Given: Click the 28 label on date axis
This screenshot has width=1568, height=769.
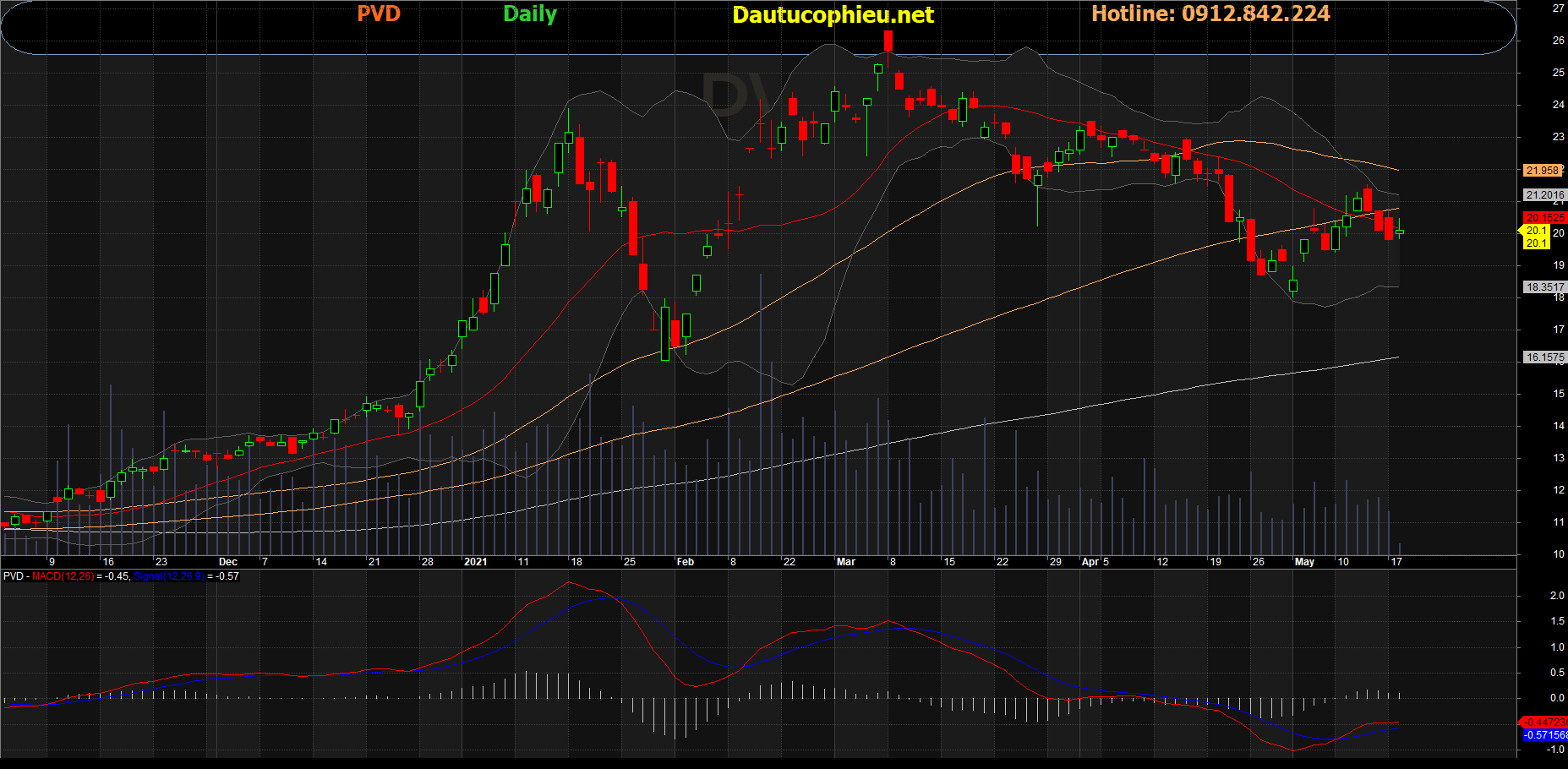Looking at the screenshot, I should (x=428, y=562).
